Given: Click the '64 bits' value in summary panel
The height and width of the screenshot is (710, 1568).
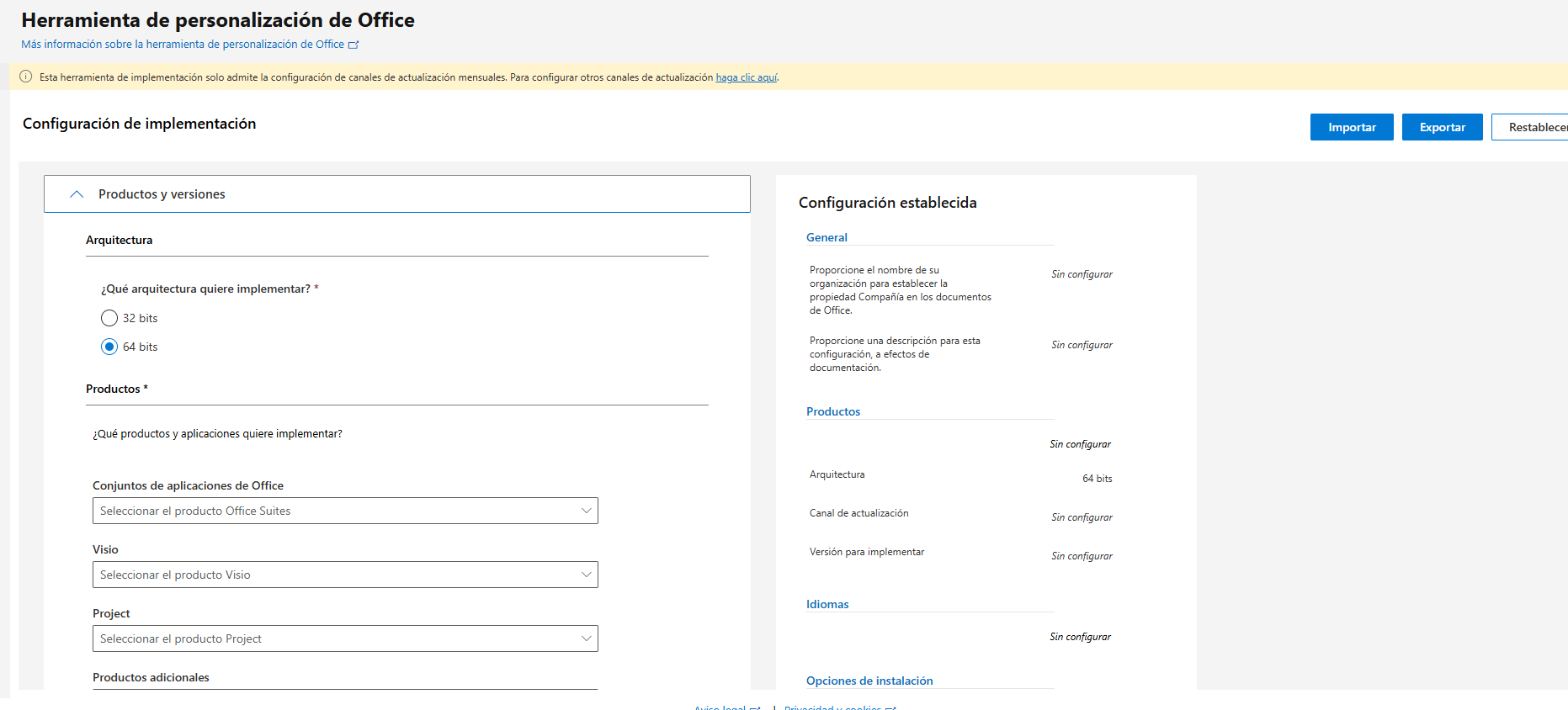Looking at the screenshot, I should point(1098,479).
